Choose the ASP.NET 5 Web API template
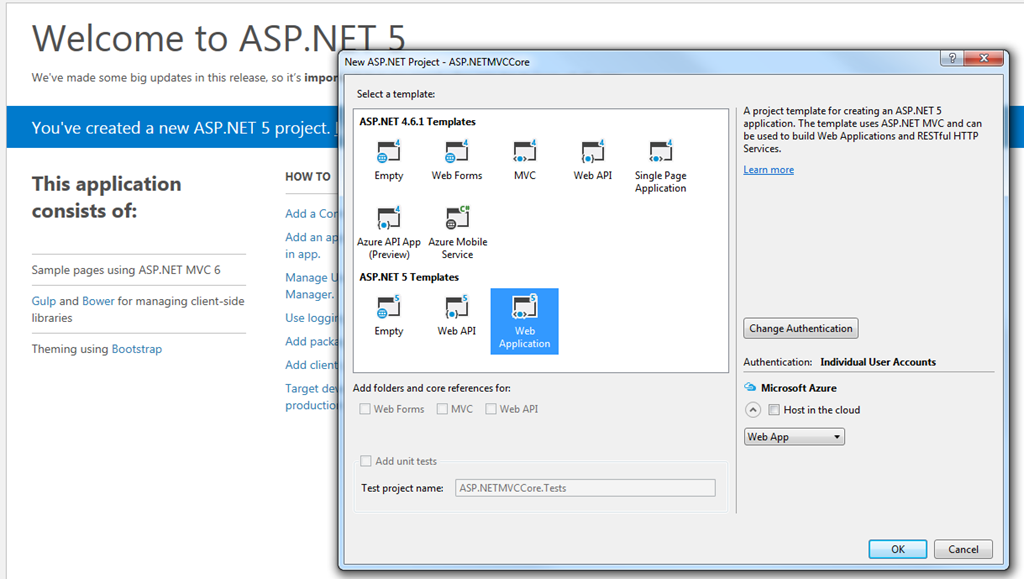The image size is (1024, 579). [x=456, y=316]
